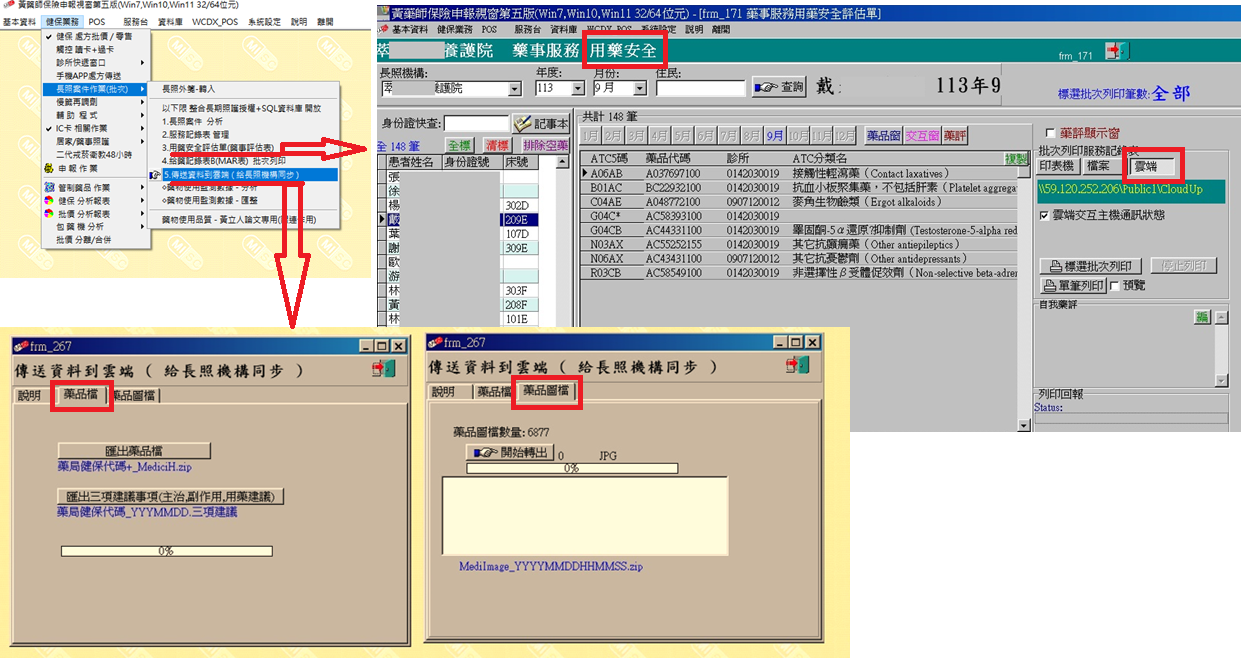Click the green 複製 copy icon
The width and height of the screenshot is (1246, 663).
[x=1016, y=158]
